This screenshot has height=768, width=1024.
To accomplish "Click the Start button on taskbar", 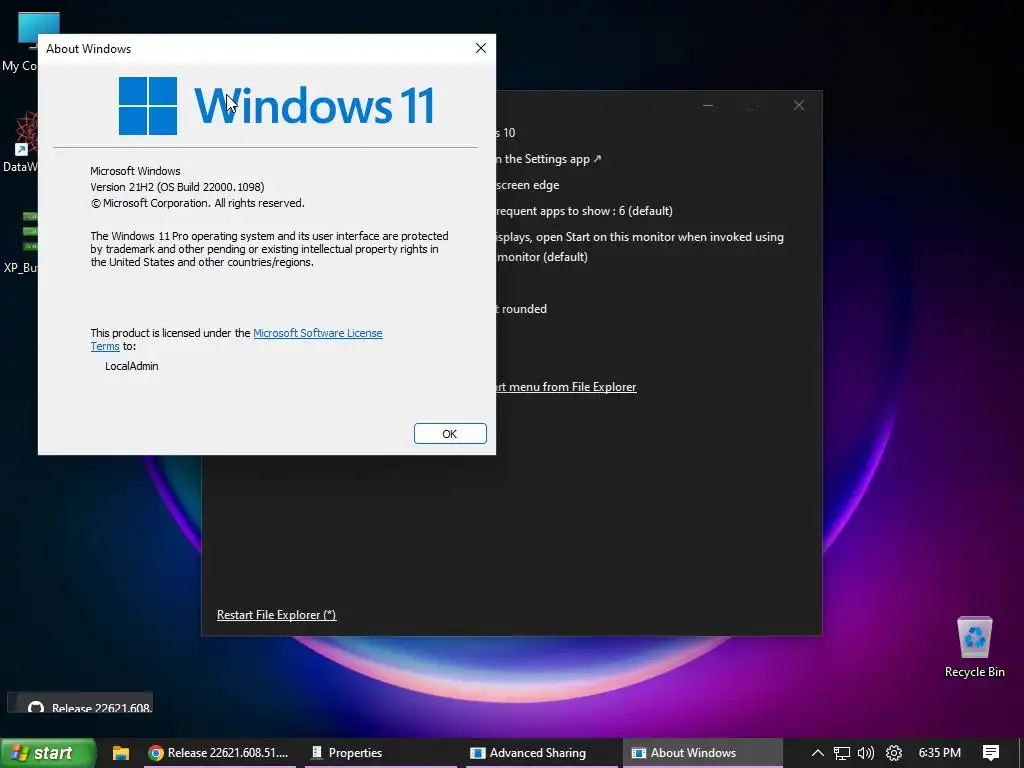I will pyautogui.click(x=48, y=753).
